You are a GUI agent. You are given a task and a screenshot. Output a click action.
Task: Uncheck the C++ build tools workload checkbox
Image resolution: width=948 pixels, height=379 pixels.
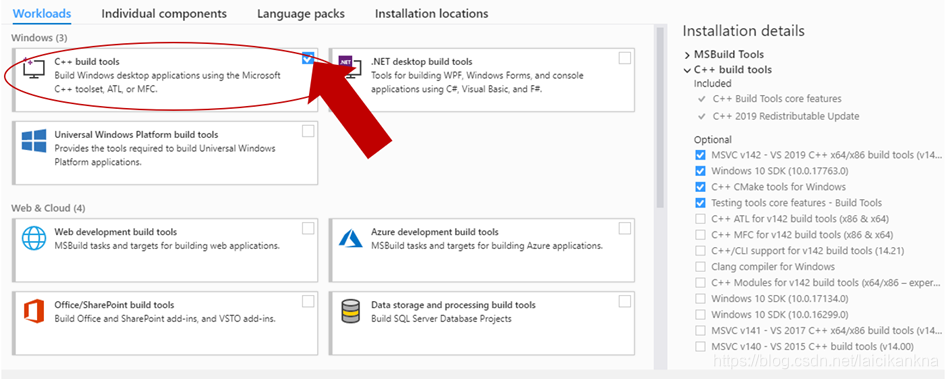[x=308, y=58]
